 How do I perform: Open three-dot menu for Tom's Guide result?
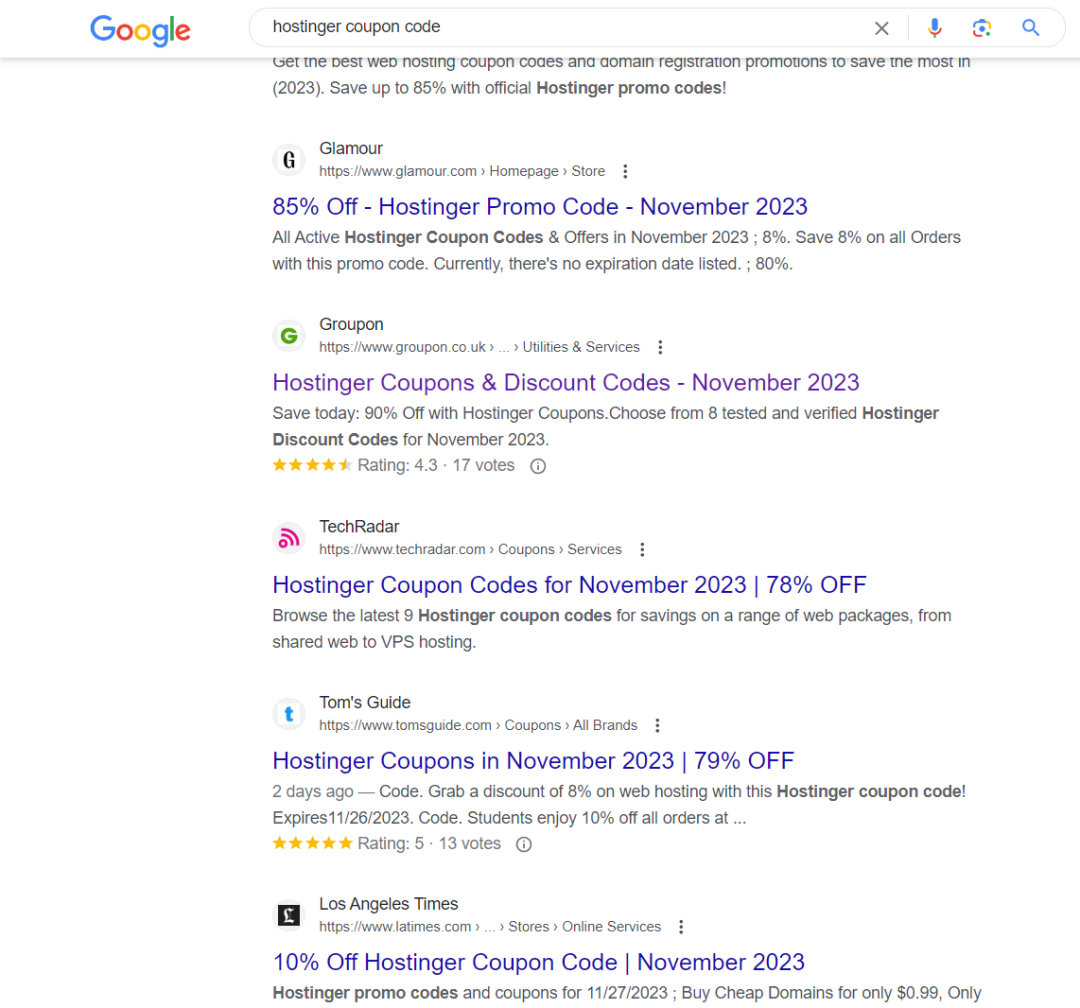click(657, 726)
